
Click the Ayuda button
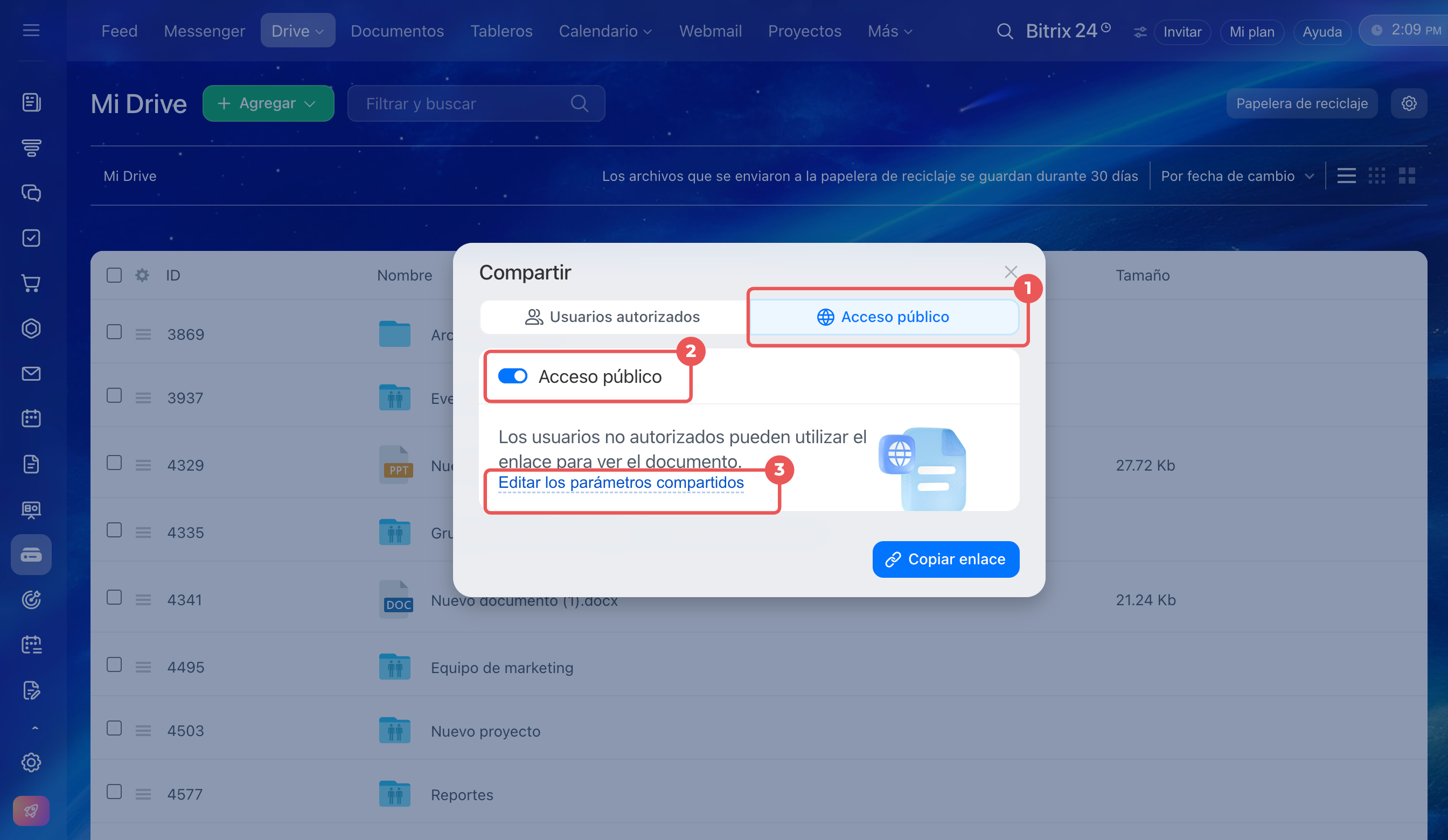pyautogui.click(x=1321, y=32)
